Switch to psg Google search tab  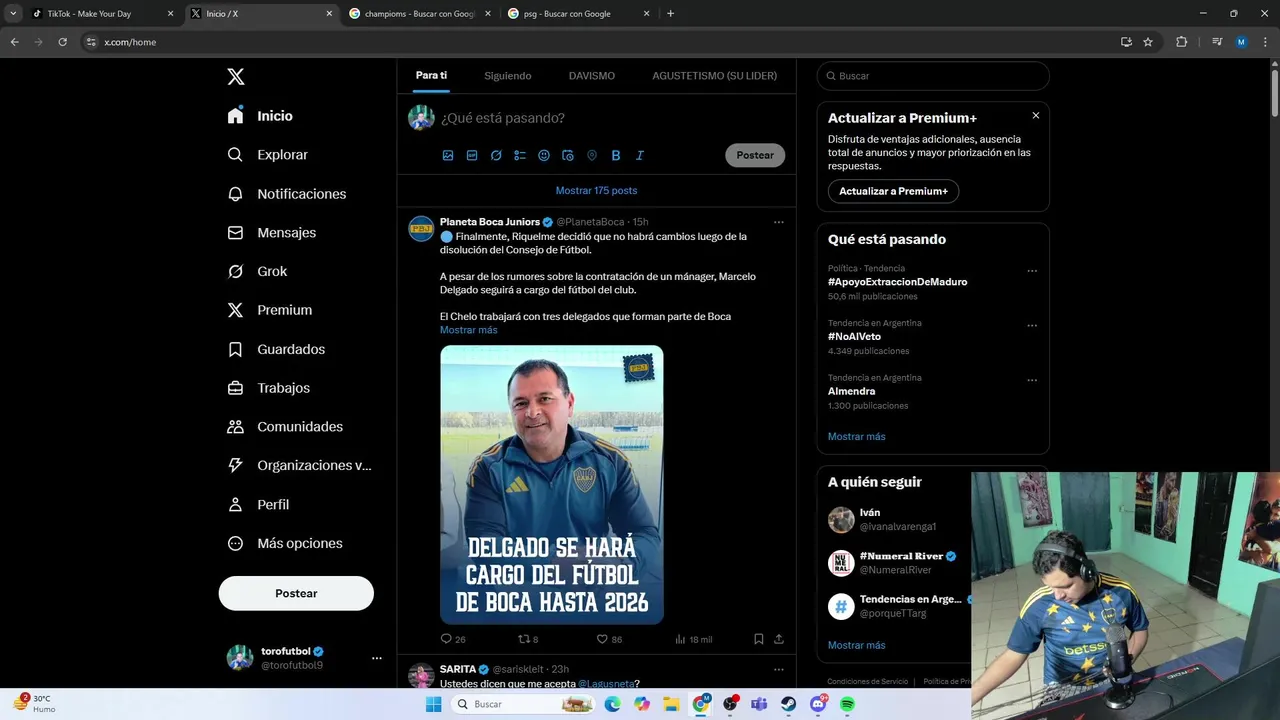(579, 14)
